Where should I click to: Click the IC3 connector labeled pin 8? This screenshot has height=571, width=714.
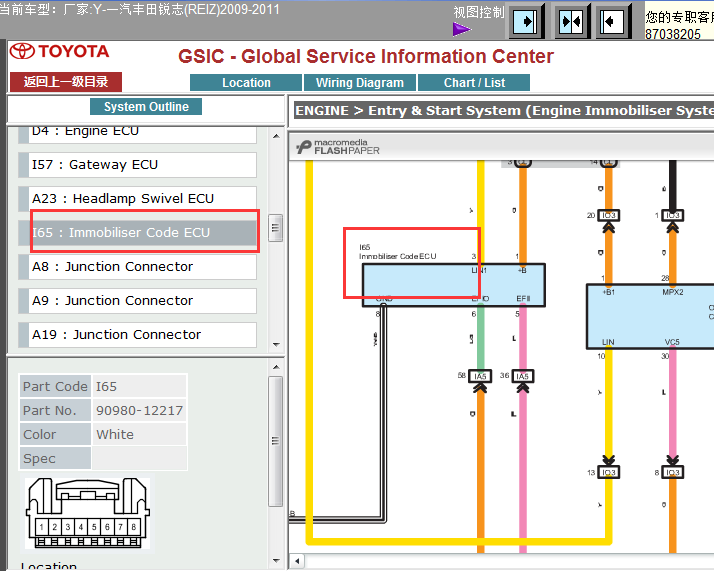tap(673, 472)
